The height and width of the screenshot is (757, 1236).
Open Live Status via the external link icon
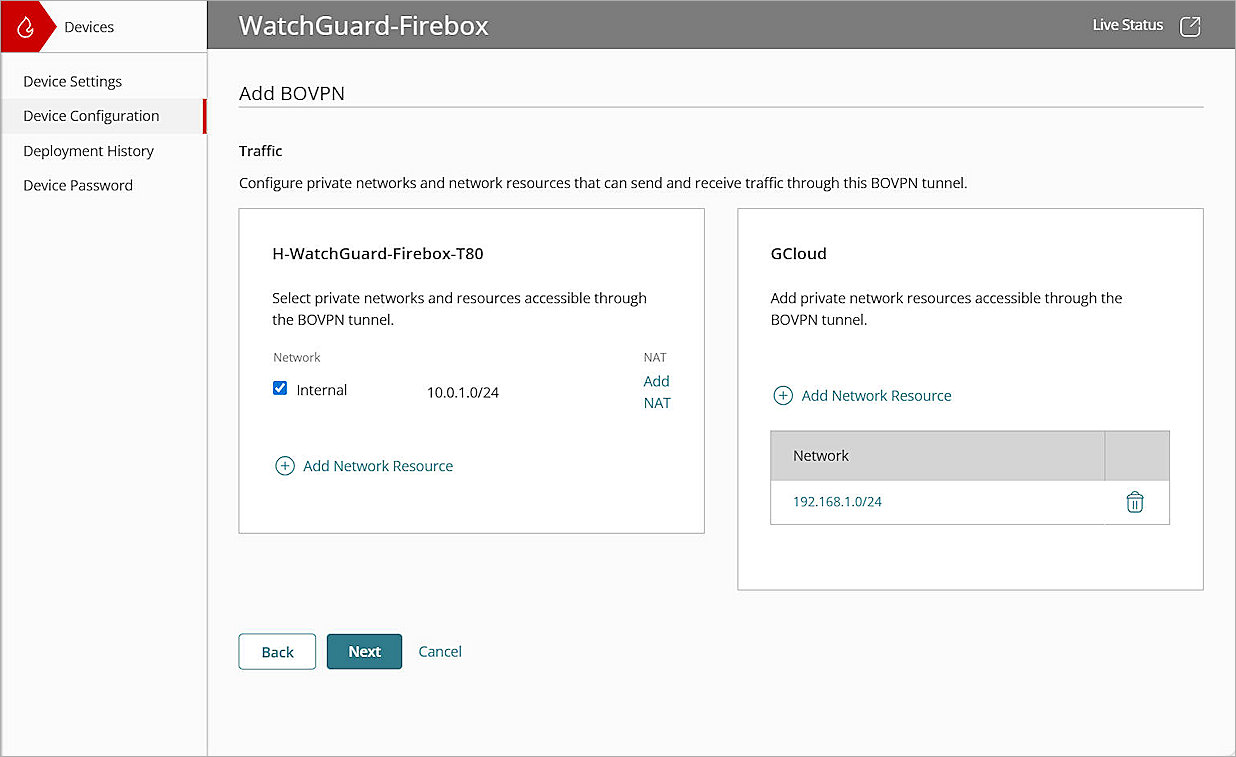pyautogui.click(x=1190, y=26)
